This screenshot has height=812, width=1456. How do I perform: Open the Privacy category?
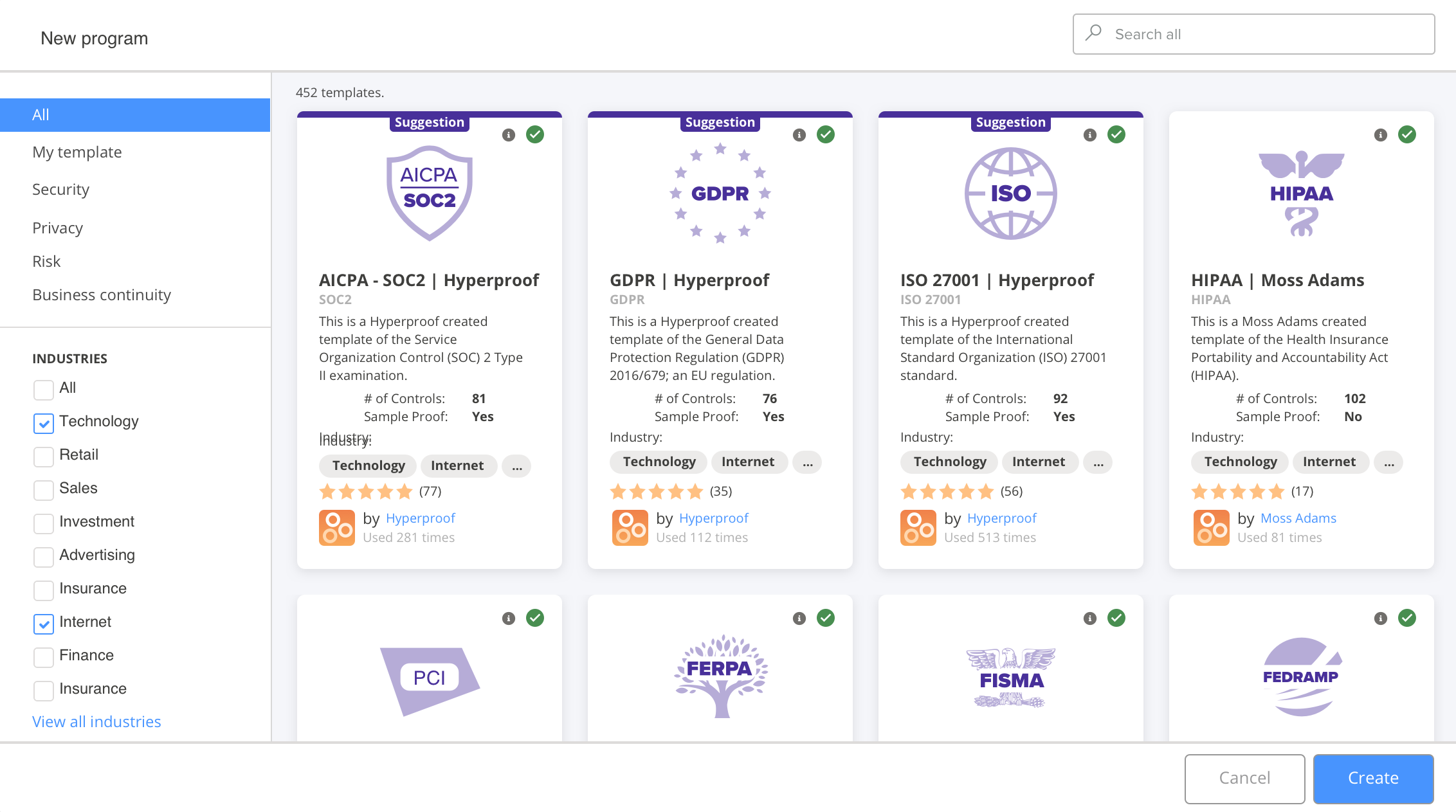point(58,228)
